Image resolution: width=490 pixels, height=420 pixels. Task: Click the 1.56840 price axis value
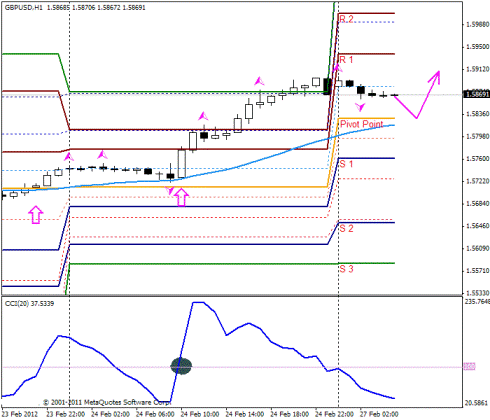coord(478,203)
